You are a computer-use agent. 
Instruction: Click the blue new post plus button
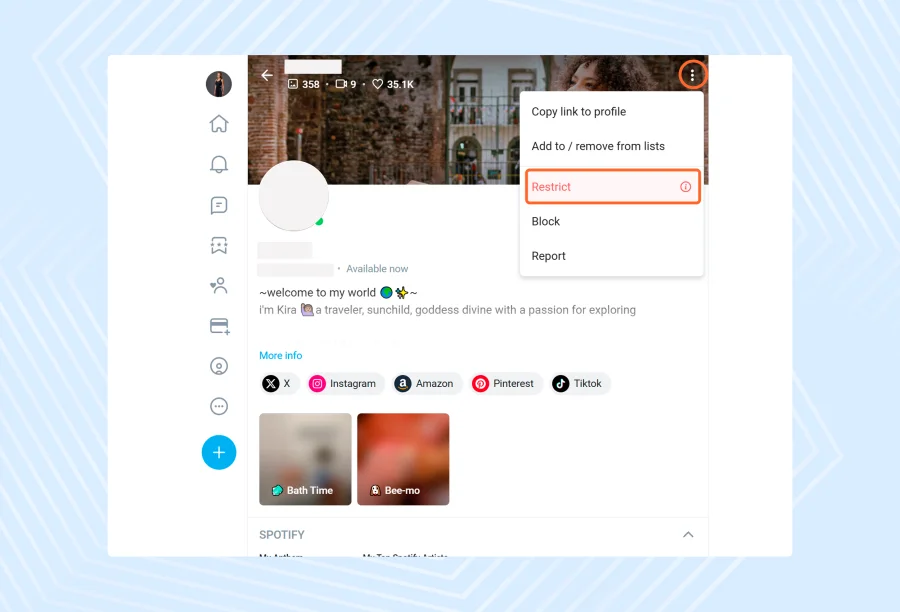[219, 452]
